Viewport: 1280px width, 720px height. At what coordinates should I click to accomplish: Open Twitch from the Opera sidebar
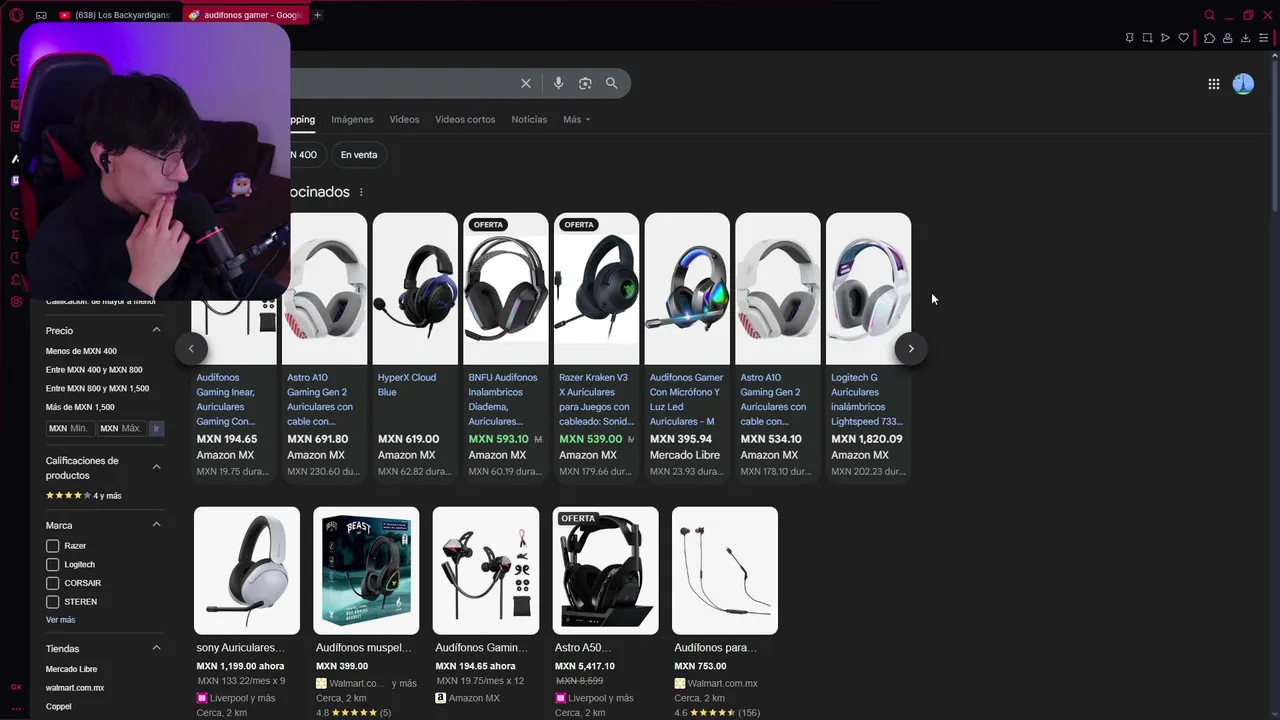[15, 181]
